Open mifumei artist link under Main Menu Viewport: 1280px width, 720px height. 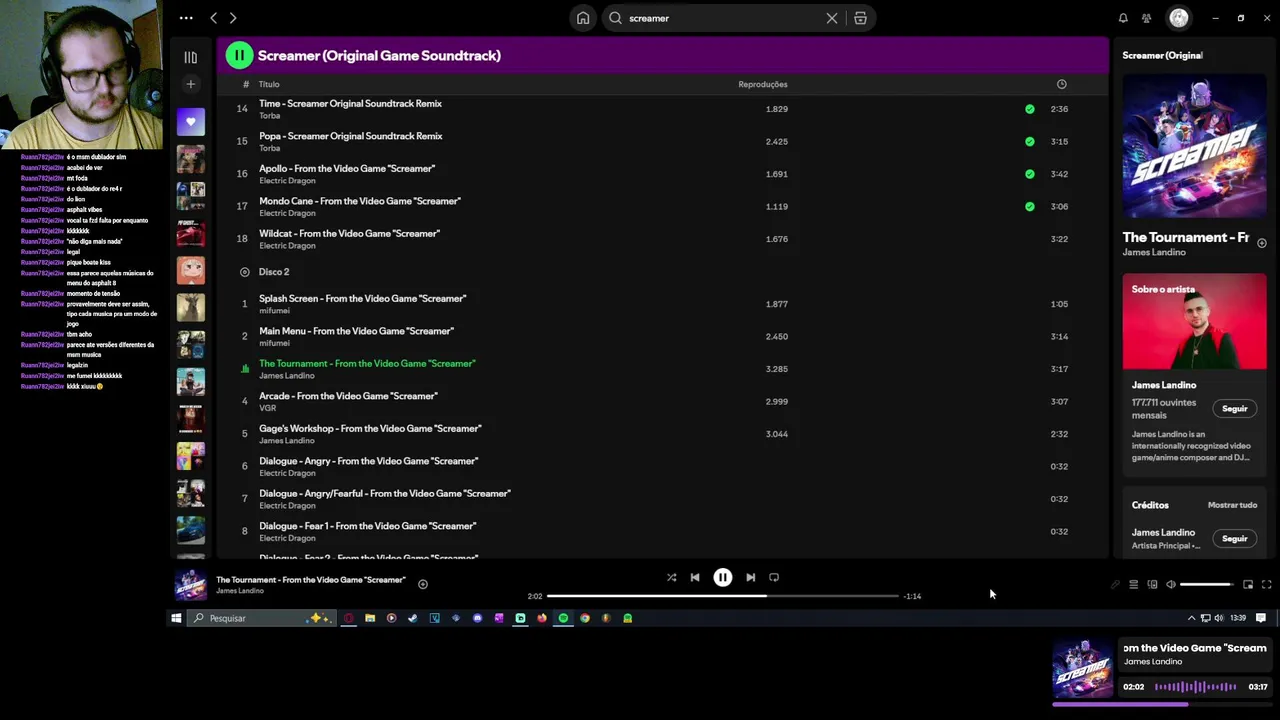274,343
